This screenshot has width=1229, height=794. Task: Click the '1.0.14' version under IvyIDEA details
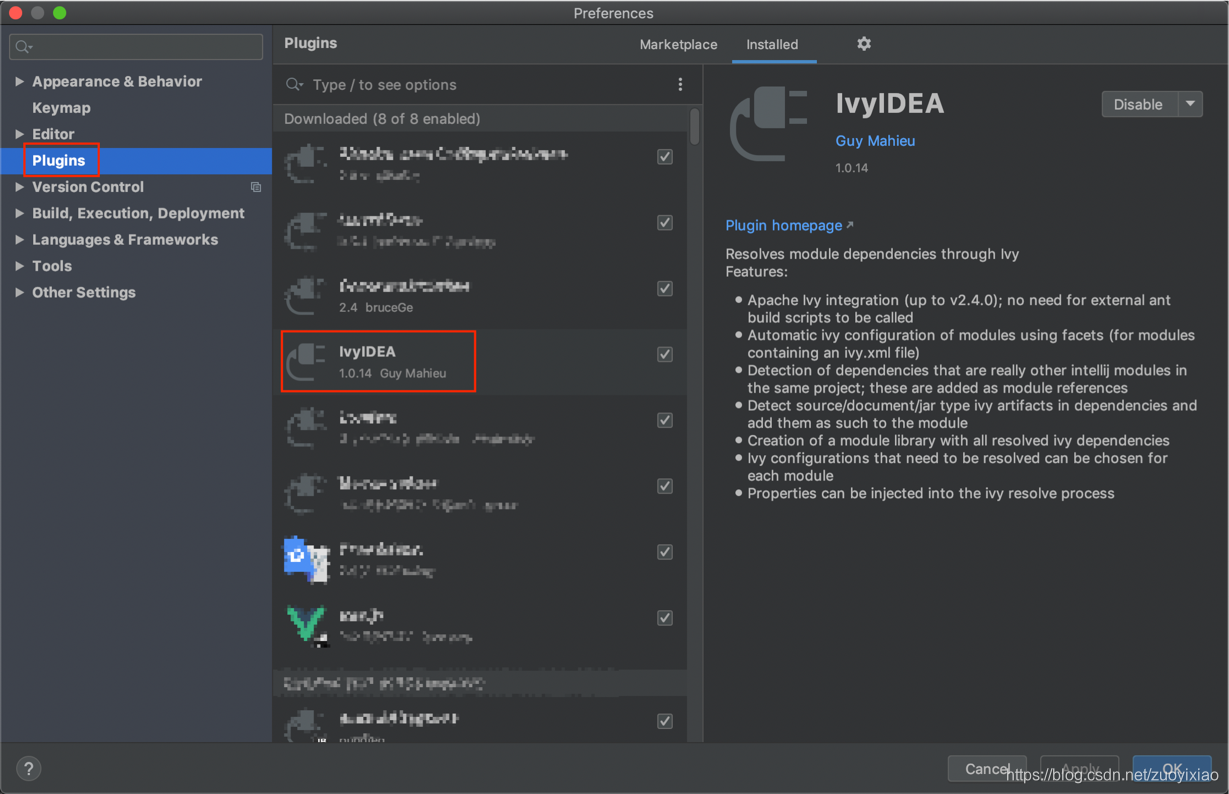852,168
